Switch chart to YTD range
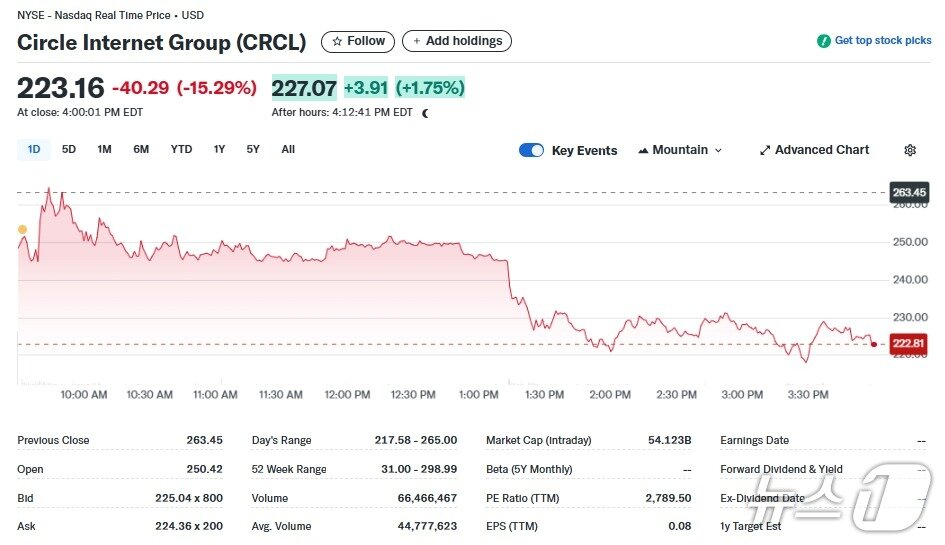The width and height of the screenshot is (945, 545). [x=181, y=150]
